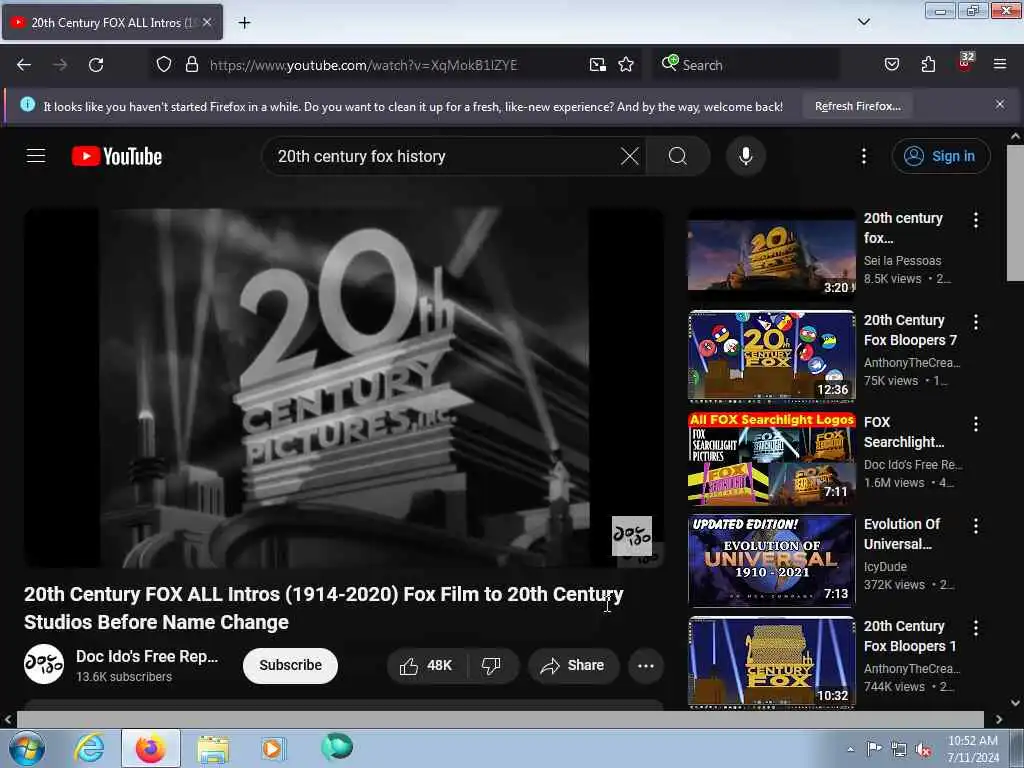Screen dimensions: 1024x768
Task: Click FOX Searchlight title link
Action: 904,432
